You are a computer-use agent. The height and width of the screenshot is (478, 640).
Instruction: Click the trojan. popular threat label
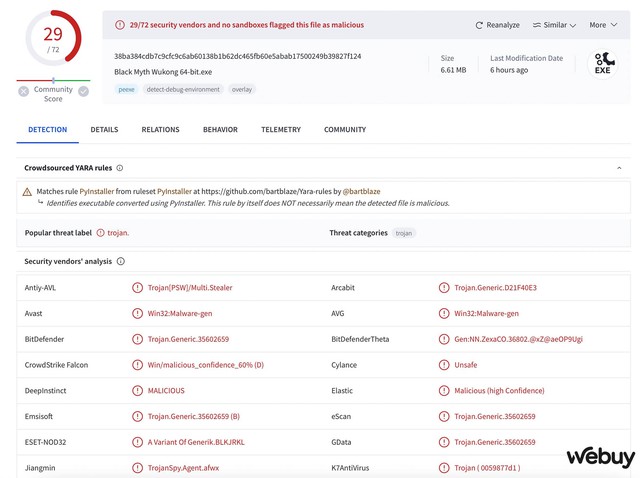pos(118,233)
